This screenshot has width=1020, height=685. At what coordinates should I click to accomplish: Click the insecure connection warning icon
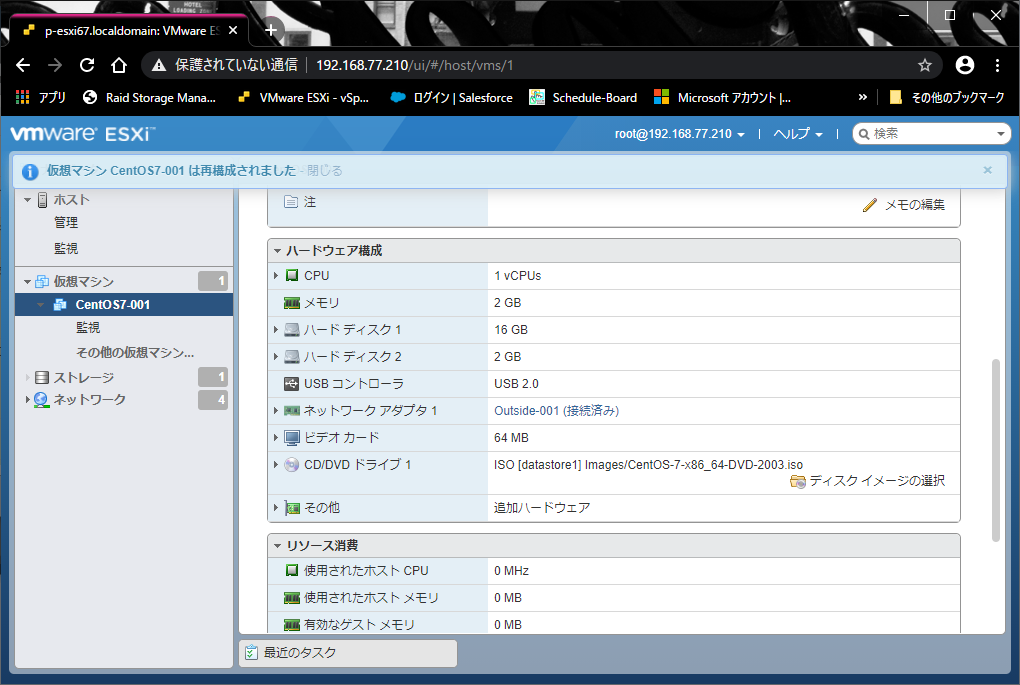159,65
